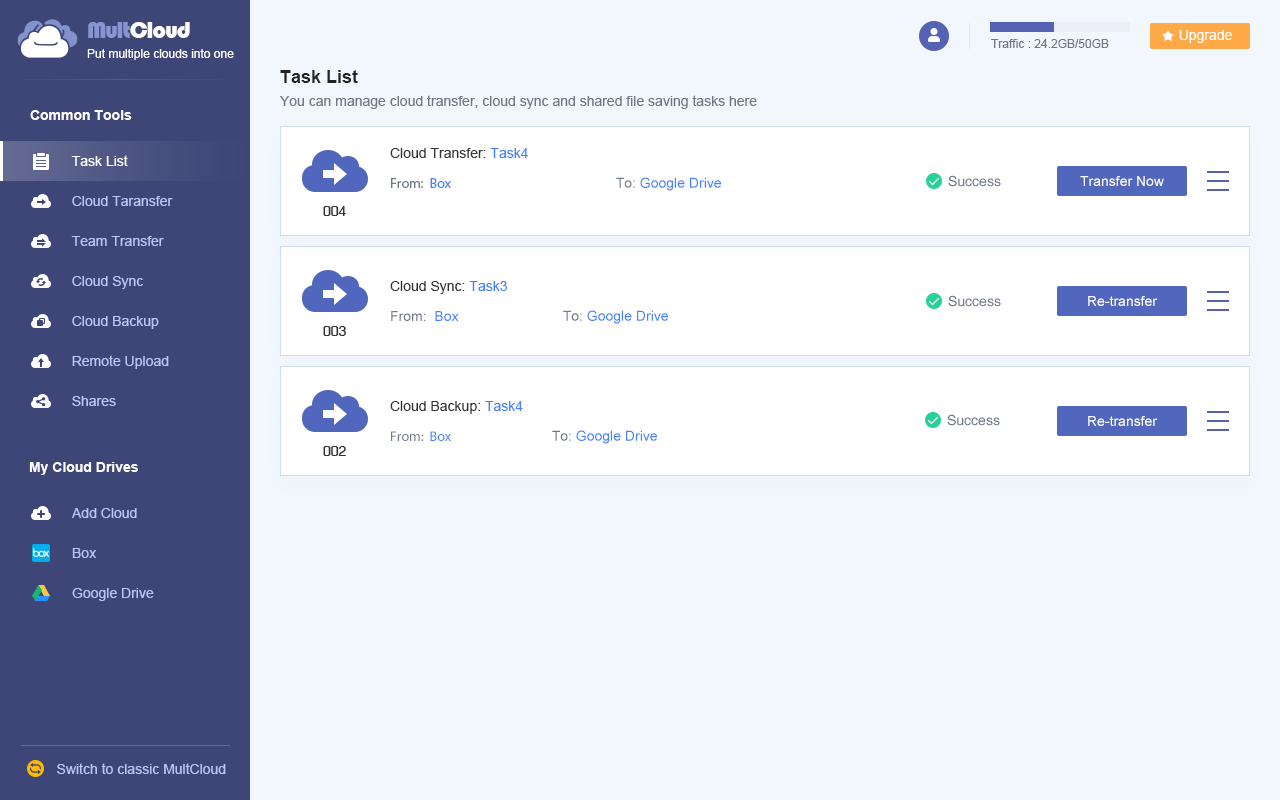Click the Task List clipboard icon
The height and width of the screenshot is (800, 1280).
click(x=41, y=161)
